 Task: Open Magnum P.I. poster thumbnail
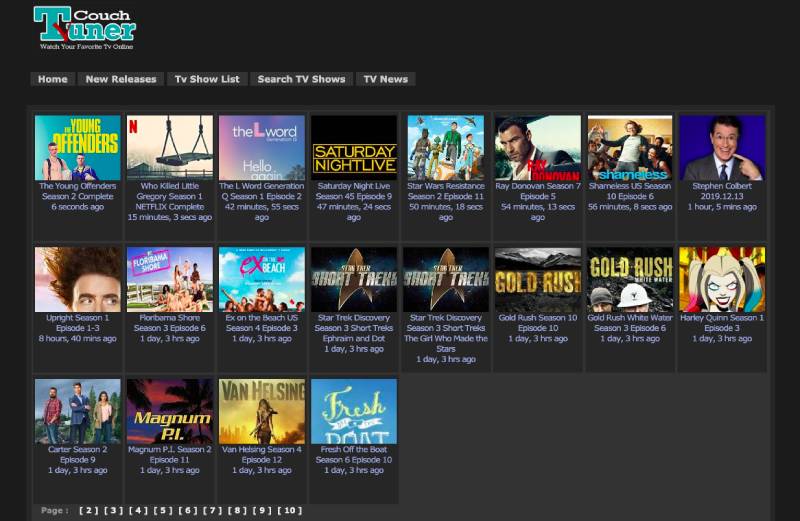tap(170, 411)
